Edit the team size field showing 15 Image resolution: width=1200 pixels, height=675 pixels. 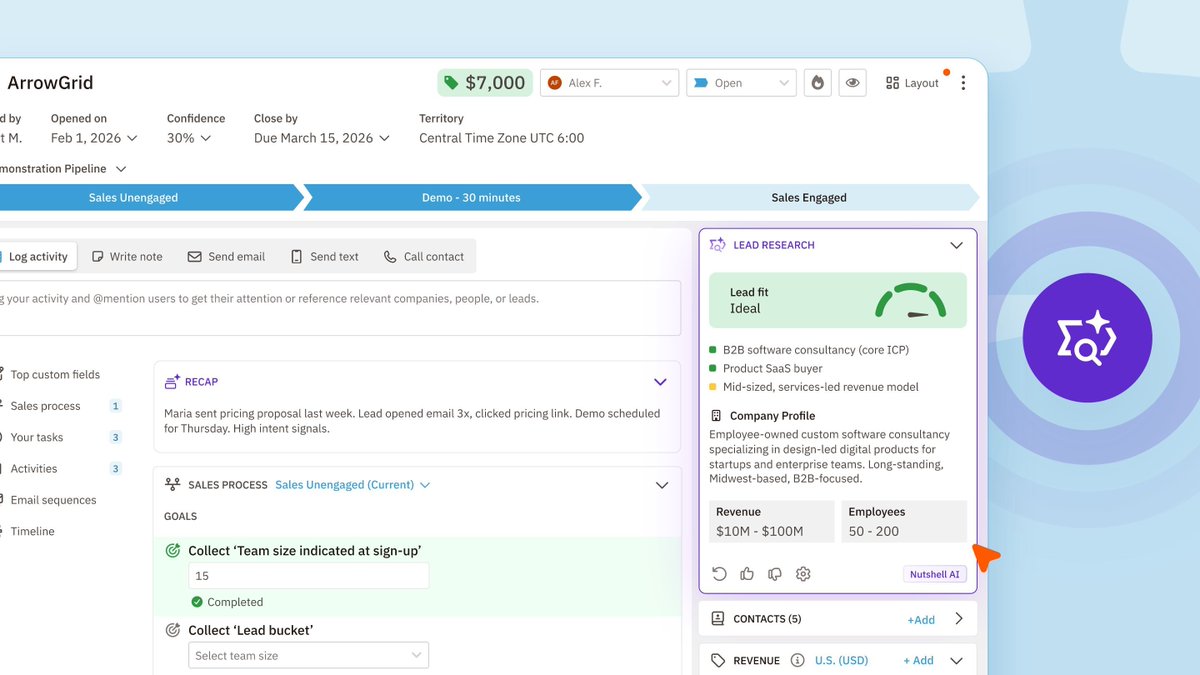[308, 576]
